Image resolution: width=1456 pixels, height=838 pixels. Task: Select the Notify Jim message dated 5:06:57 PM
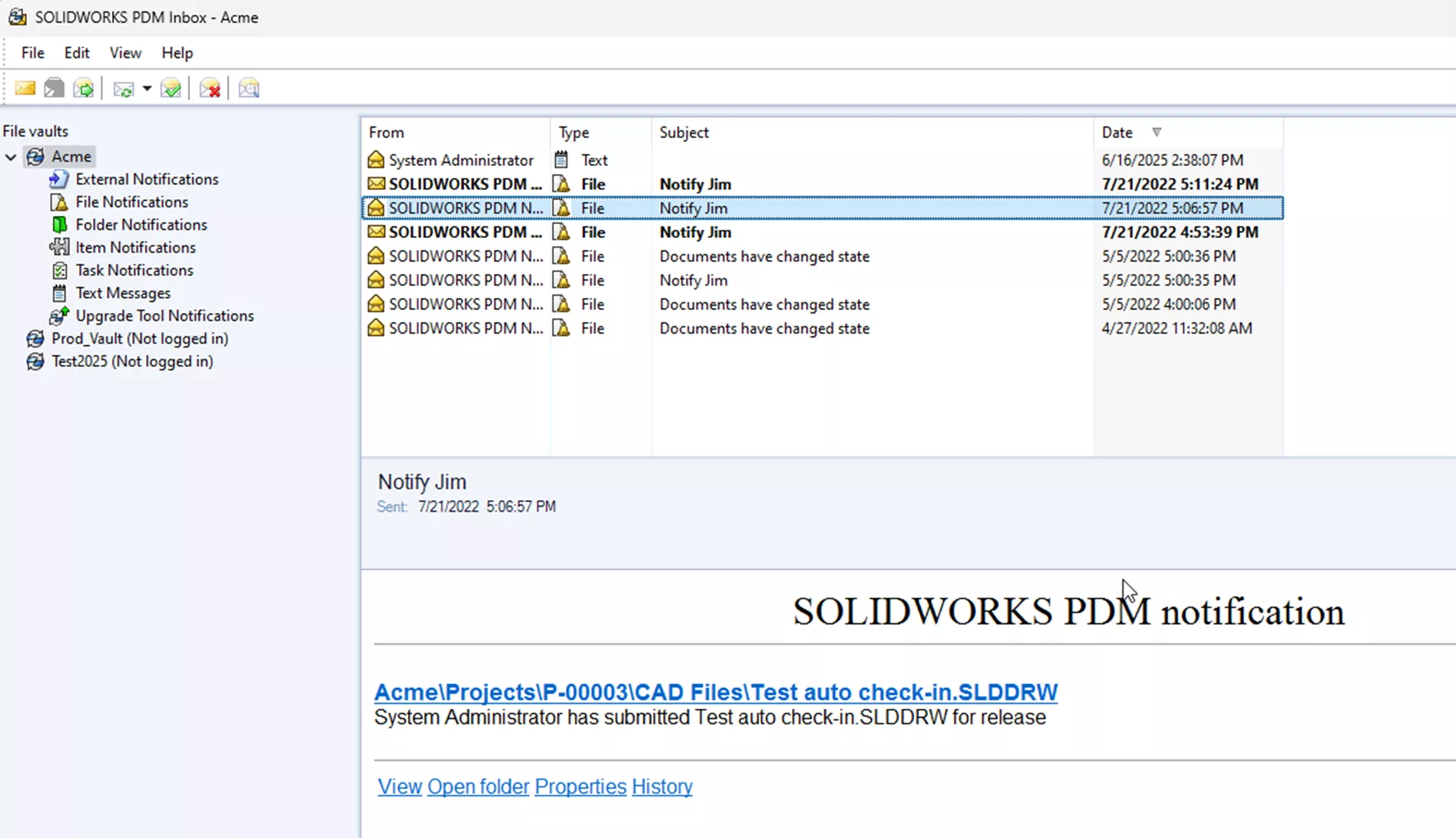[822, 208]
